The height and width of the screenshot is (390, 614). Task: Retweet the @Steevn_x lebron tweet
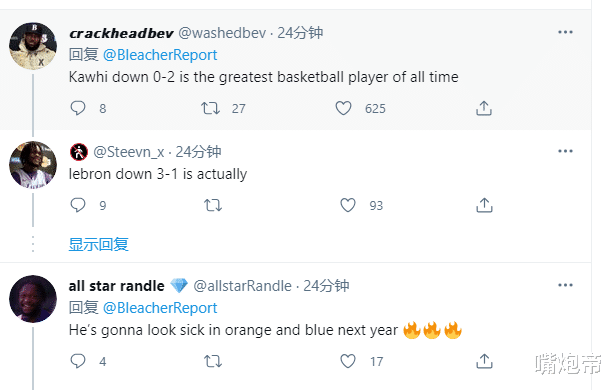click(x=213, y=205)
